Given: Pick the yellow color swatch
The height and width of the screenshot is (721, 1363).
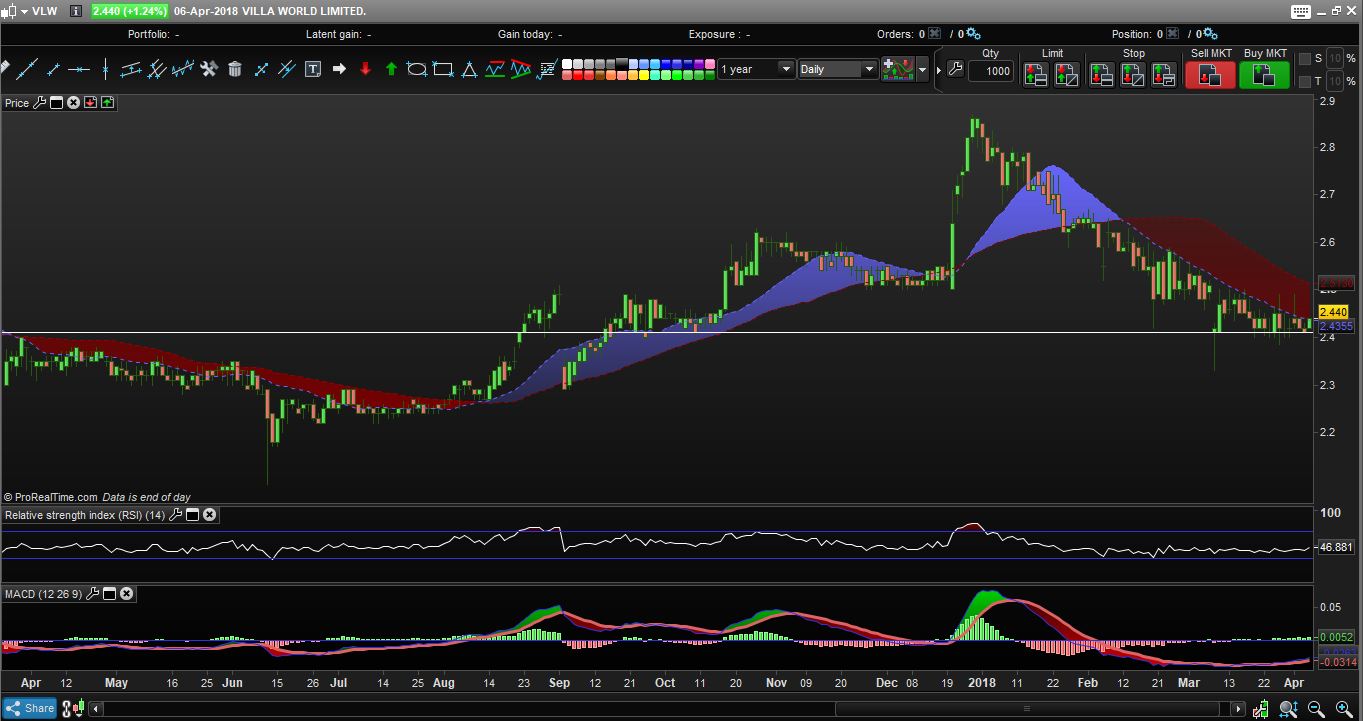Looking at the screenshot, I should pos(644,75).
